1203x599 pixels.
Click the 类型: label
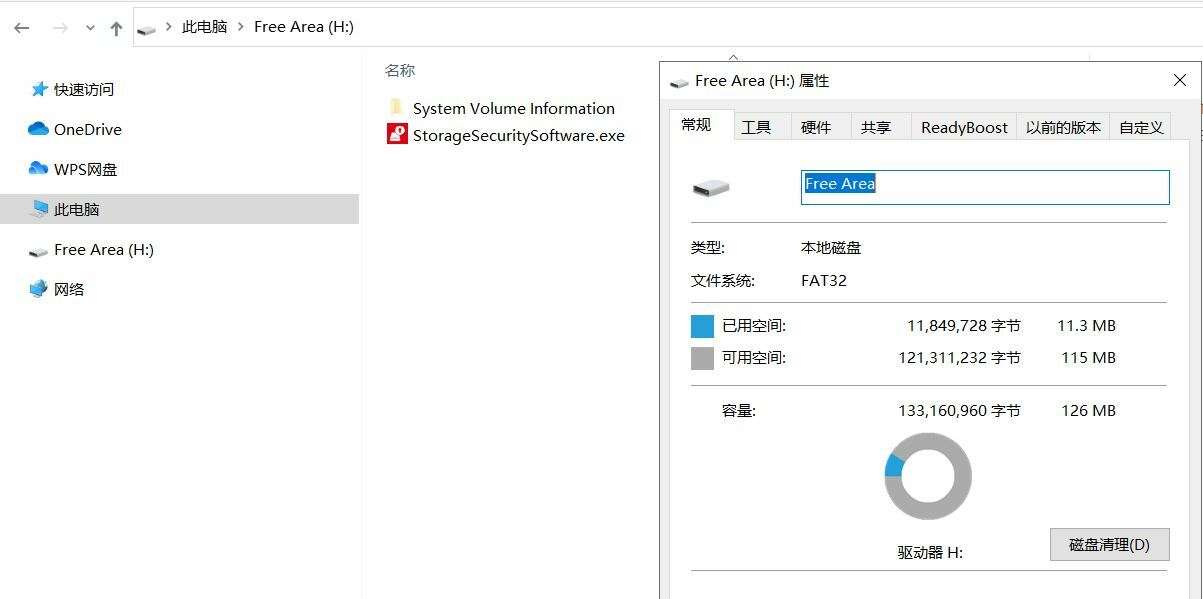(708, 247)
